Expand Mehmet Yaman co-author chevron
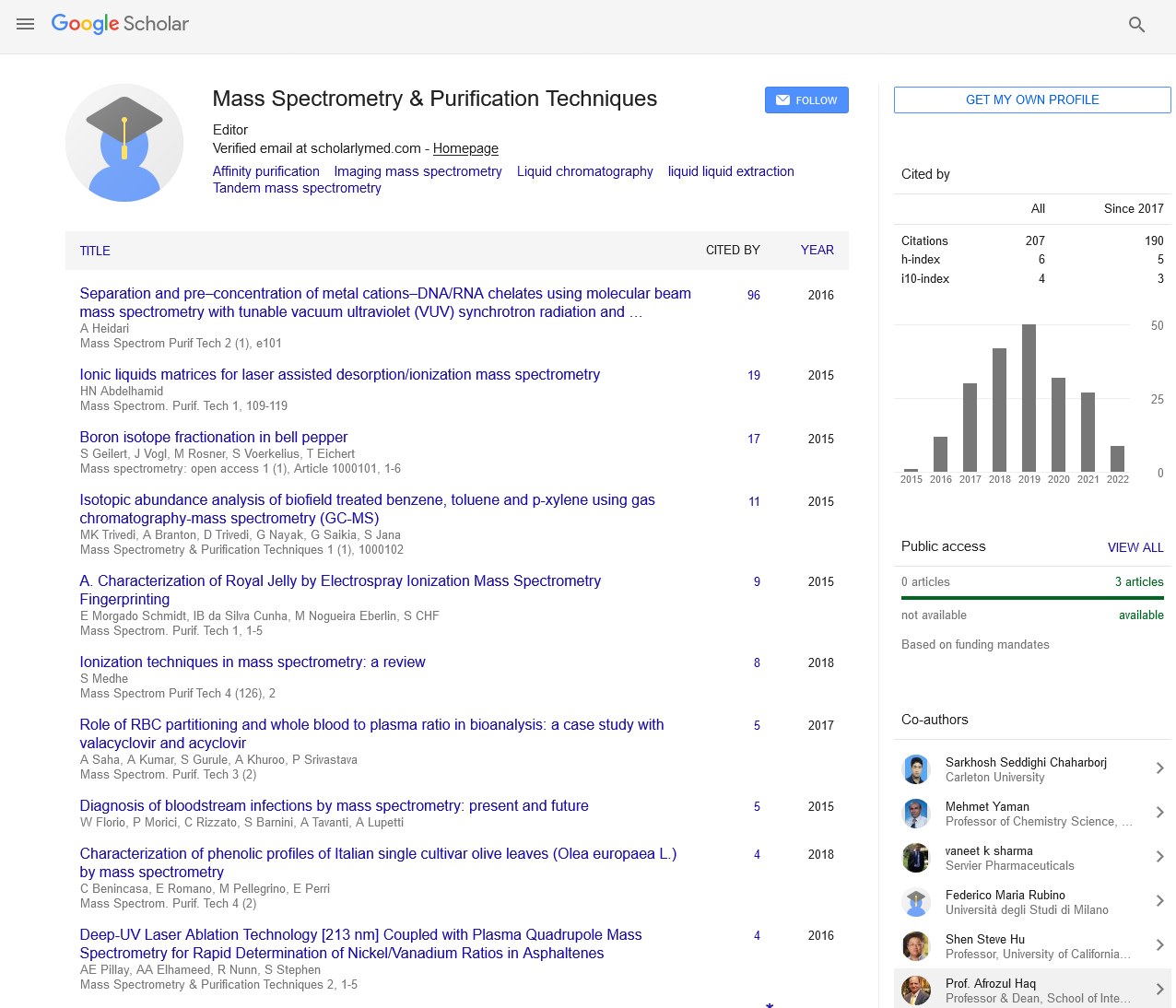 pyautogui.click(x=1159, y=813)
